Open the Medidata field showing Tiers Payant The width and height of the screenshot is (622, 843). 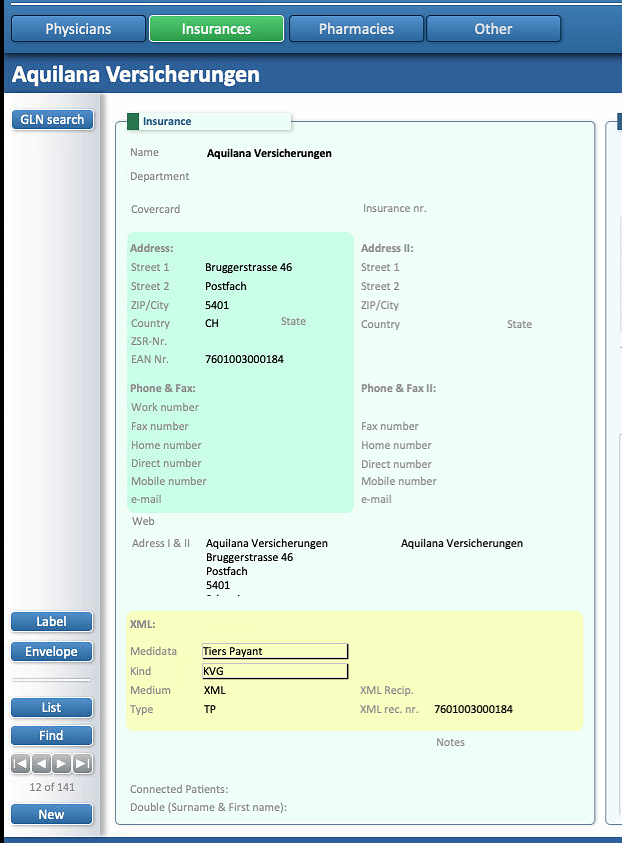point(275,651)
